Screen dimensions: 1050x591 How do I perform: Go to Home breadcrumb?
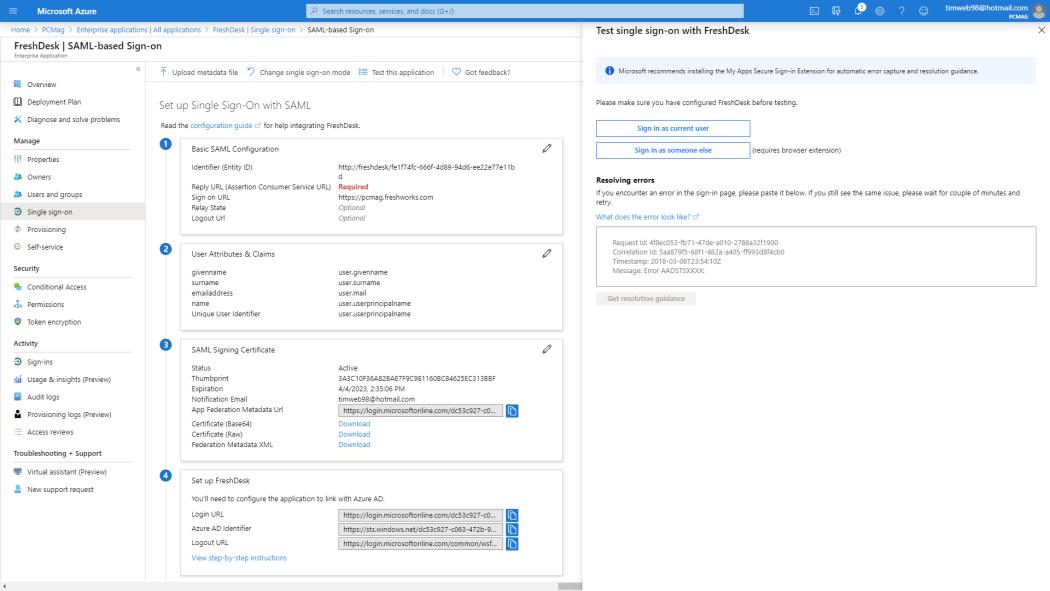tap(20, 29)
